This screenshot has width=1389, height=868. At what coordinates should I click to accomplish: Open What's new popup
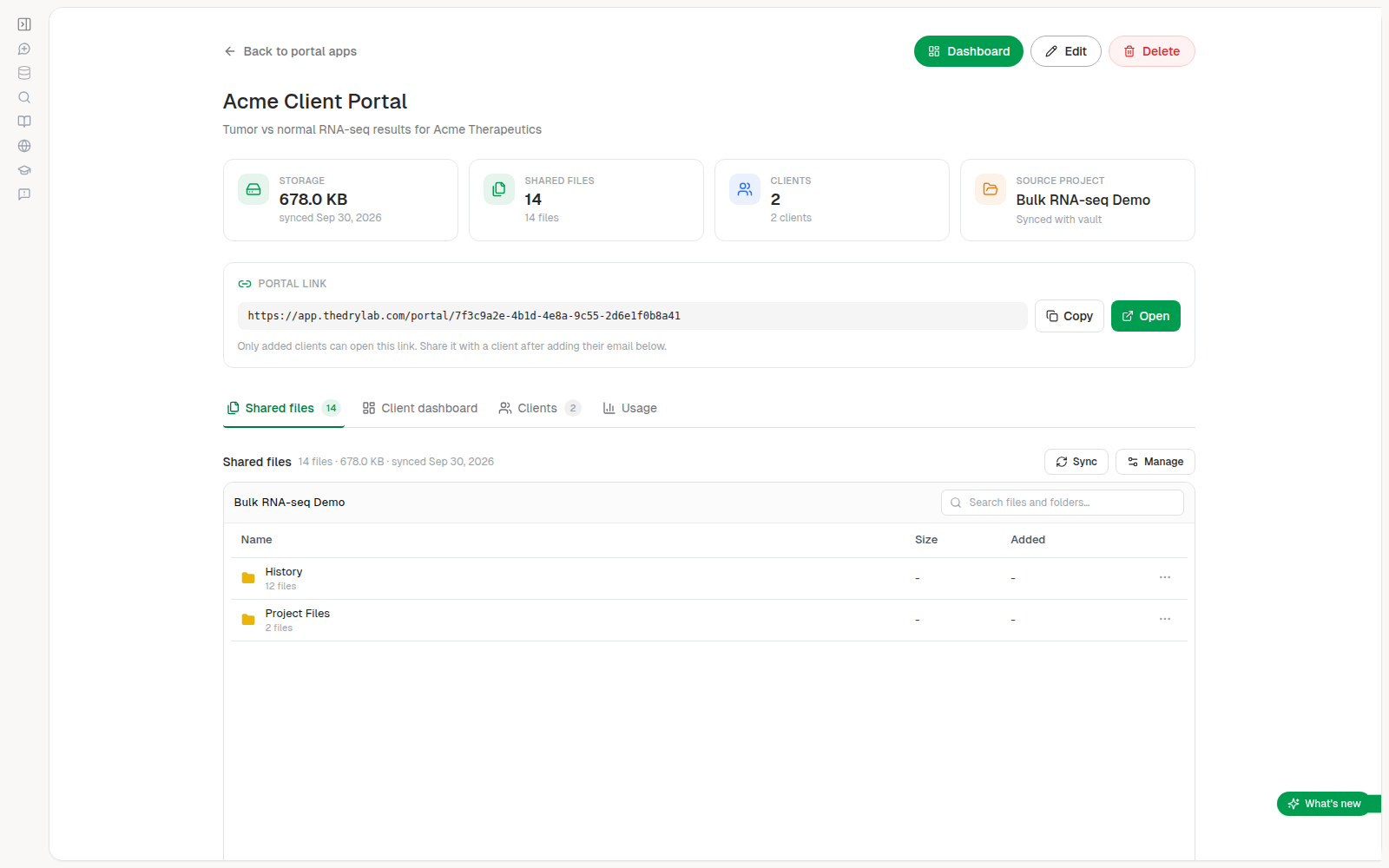[x=1325, y=804]
